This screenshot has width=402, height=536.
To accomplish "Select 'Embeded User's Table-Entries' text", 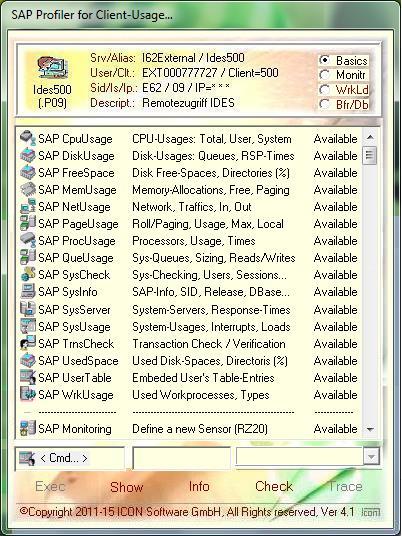I will [x=203, y=378].
